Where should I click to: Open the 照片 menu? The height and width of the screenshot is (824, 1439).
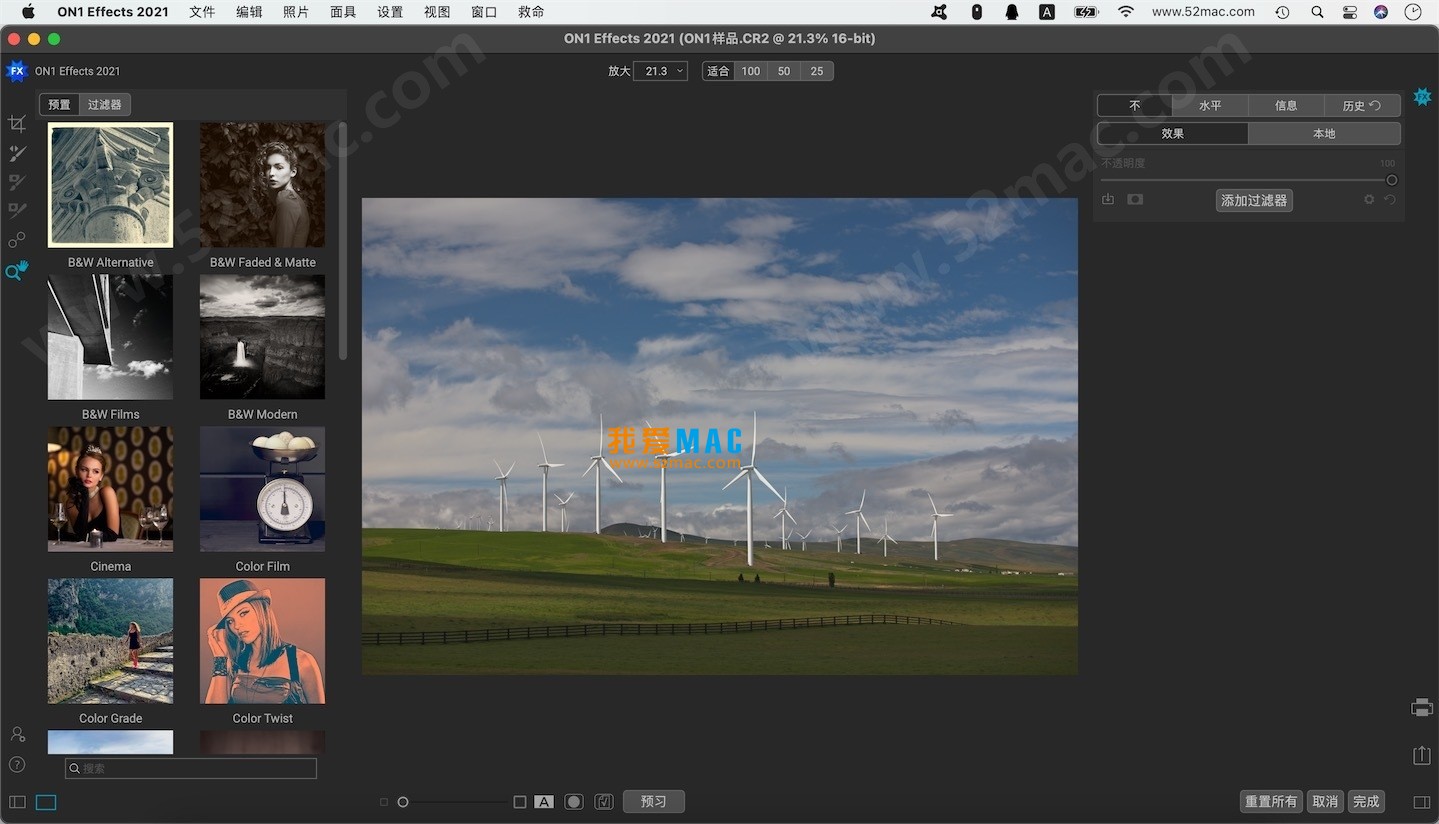296,12
